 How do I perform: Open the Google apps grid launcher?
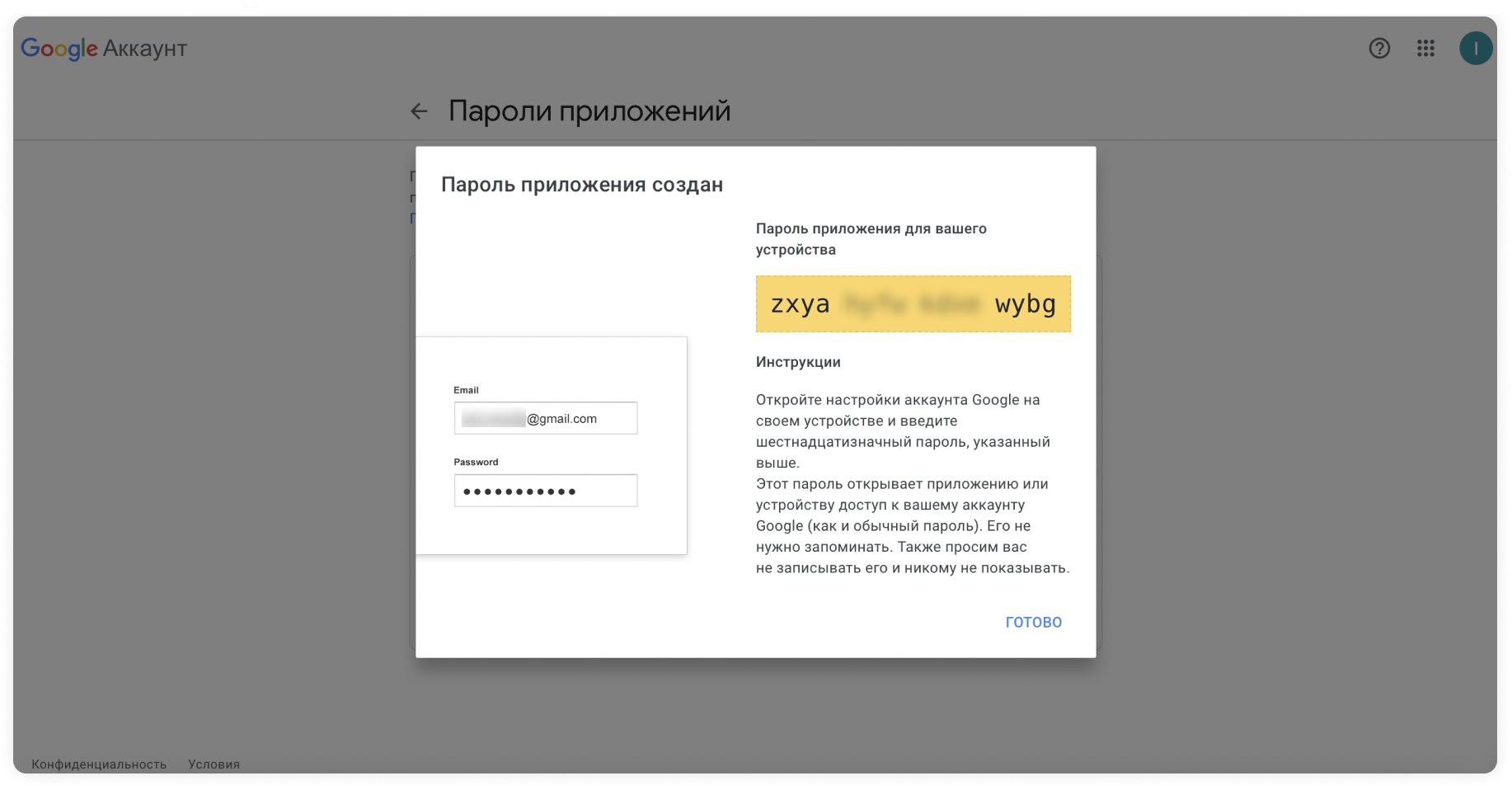(x=1426, y=49)
